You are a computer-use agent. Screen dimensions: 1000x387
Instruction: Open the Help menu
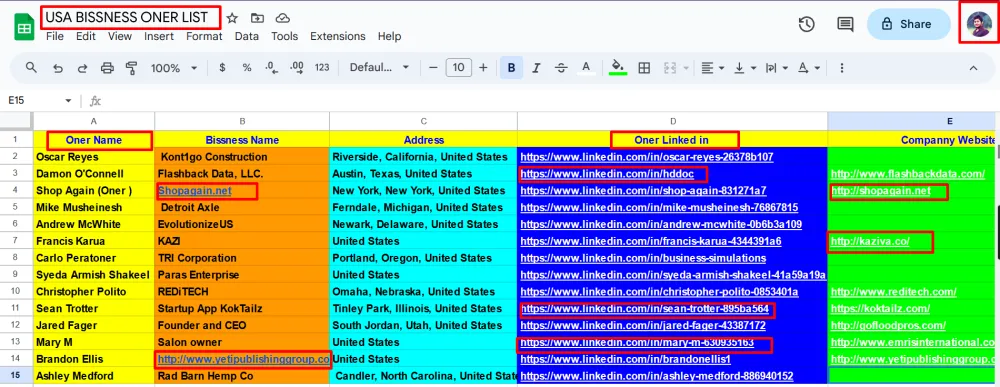coord(389,36)
